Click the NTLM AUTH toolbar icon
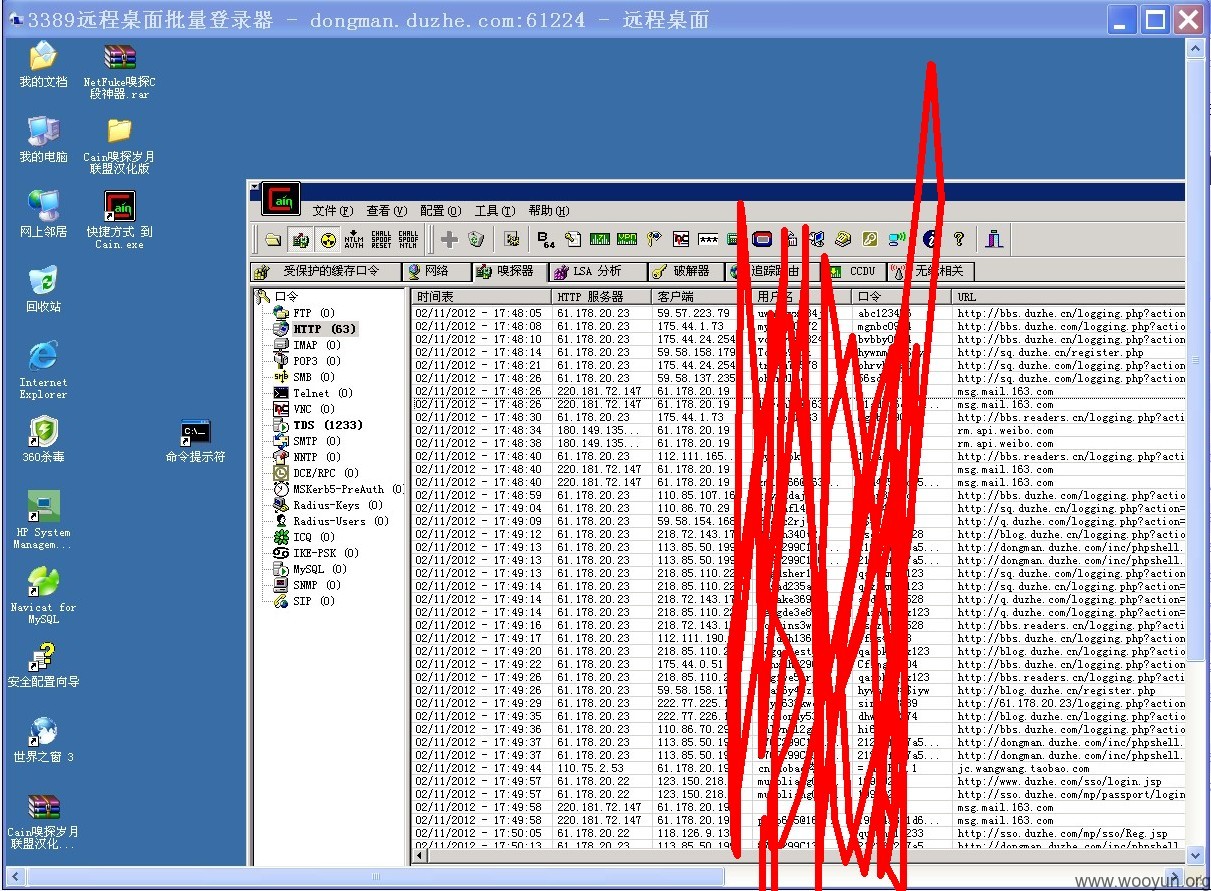Screen dimensions: 1211x891 [x=354, y=239]
